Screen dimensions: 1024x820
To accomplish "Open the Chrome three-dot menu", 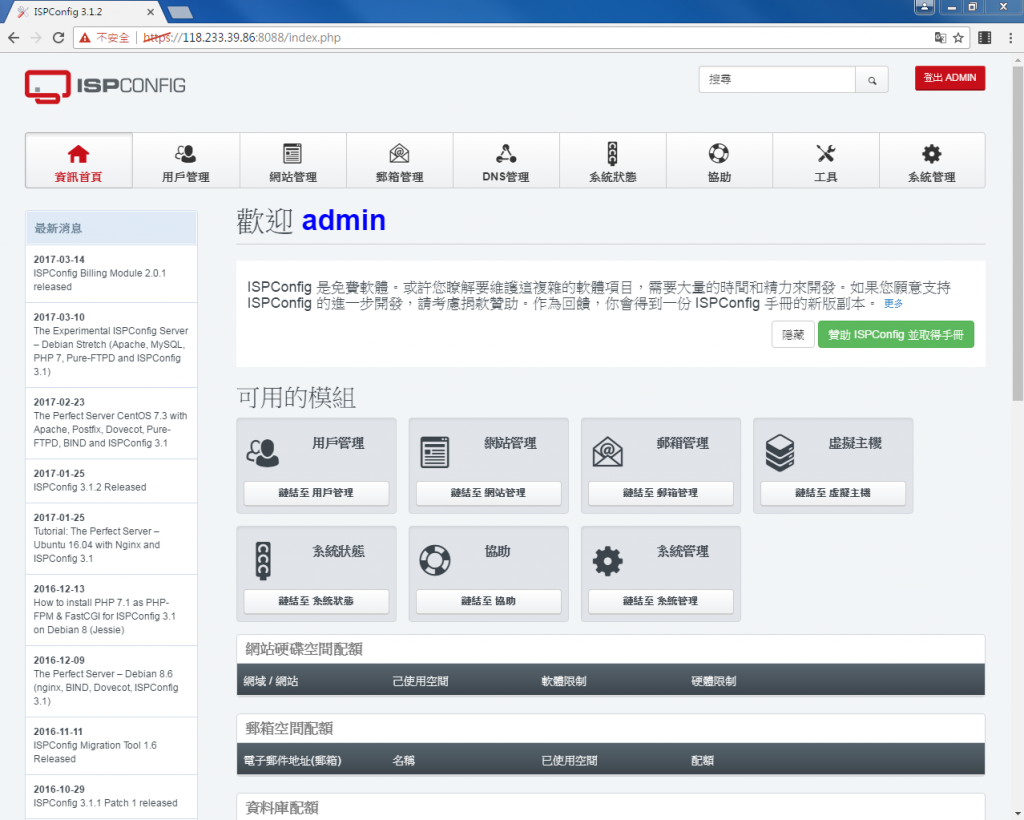I will click(1010, 38).
